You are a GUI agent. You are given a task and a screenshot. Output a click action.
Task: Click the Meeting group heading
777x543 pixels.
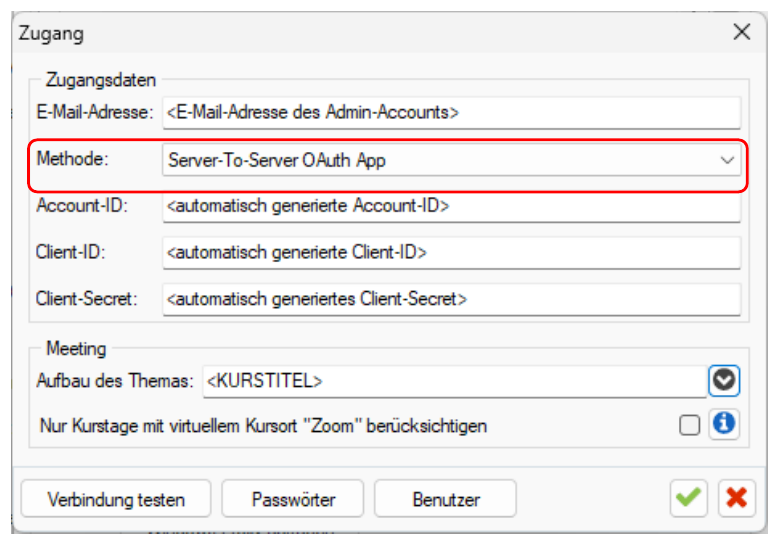(x=76, y=348)
